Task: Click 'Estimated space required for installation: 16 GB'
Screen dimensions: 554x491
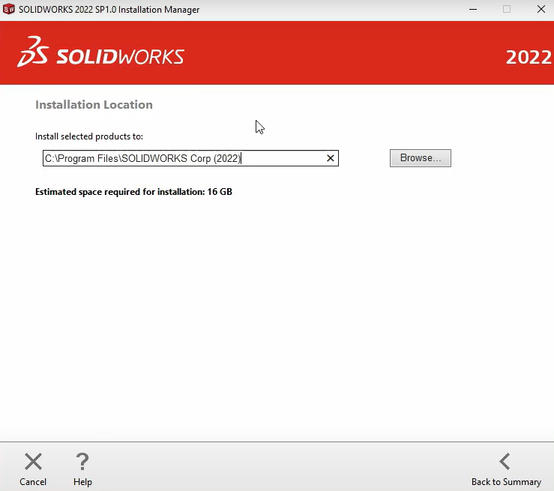Action: pyautogui.click(x=134, y=192)
